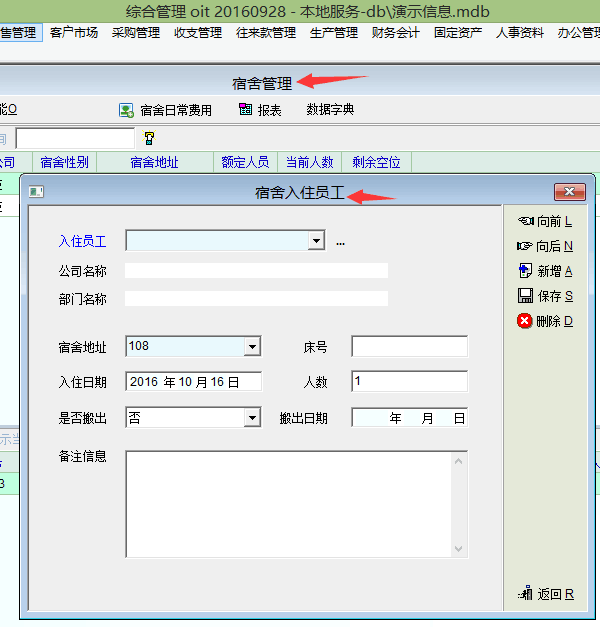This screenshot has width=600, height=627.
Task: Click the 向前 (previous record) hand icon
Action: pos(525,221)
